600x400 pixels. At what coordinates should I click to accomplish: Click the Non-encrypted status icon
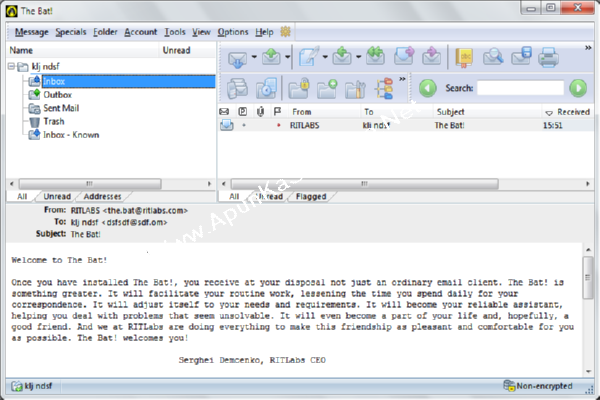tap(509, 386)
